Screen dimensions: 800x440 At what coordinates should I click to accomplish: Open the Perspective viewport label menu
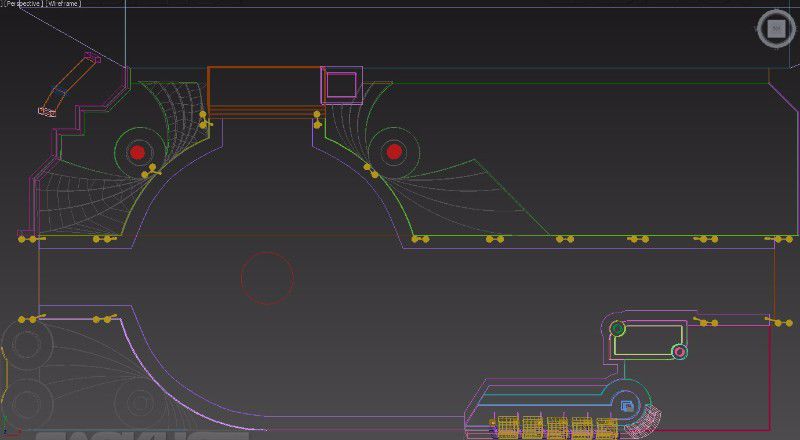click(23, 3)
